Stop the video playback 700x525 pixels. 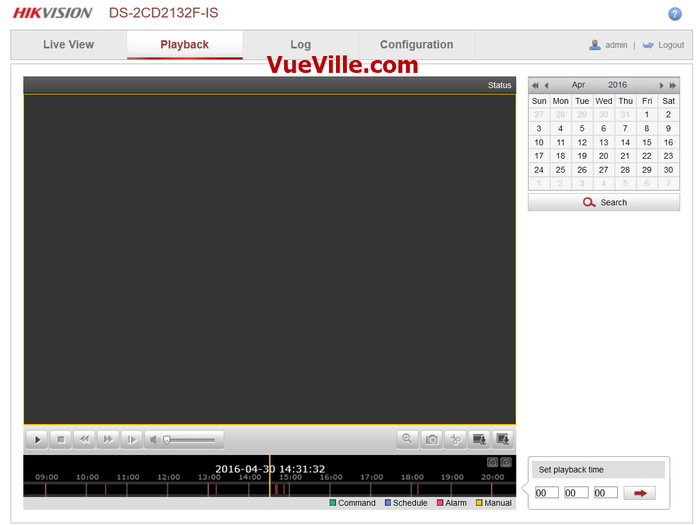click(x=61, y=439)
